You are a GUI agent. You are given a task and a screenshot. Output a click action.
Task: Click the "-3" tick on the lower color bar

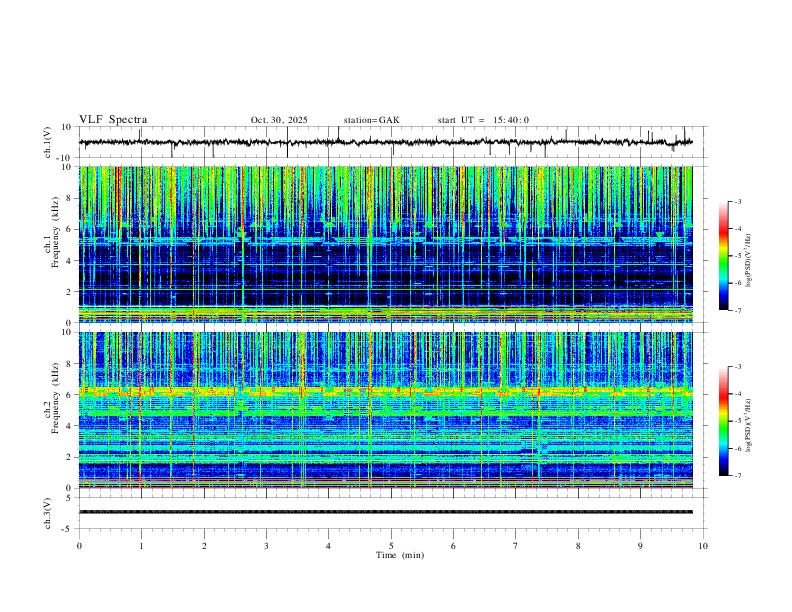point(738,367)
